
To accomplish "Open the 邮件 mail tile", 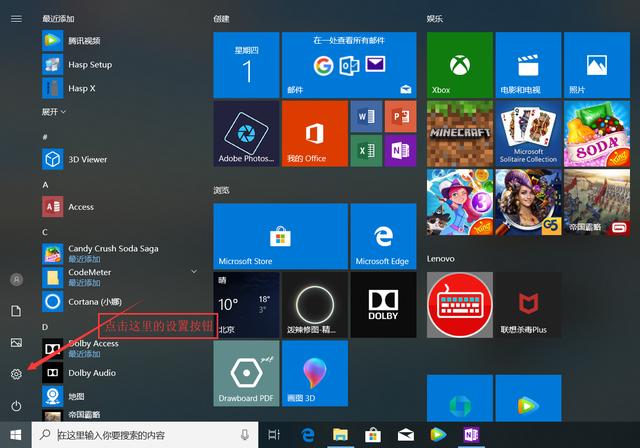I will (349, 65).
